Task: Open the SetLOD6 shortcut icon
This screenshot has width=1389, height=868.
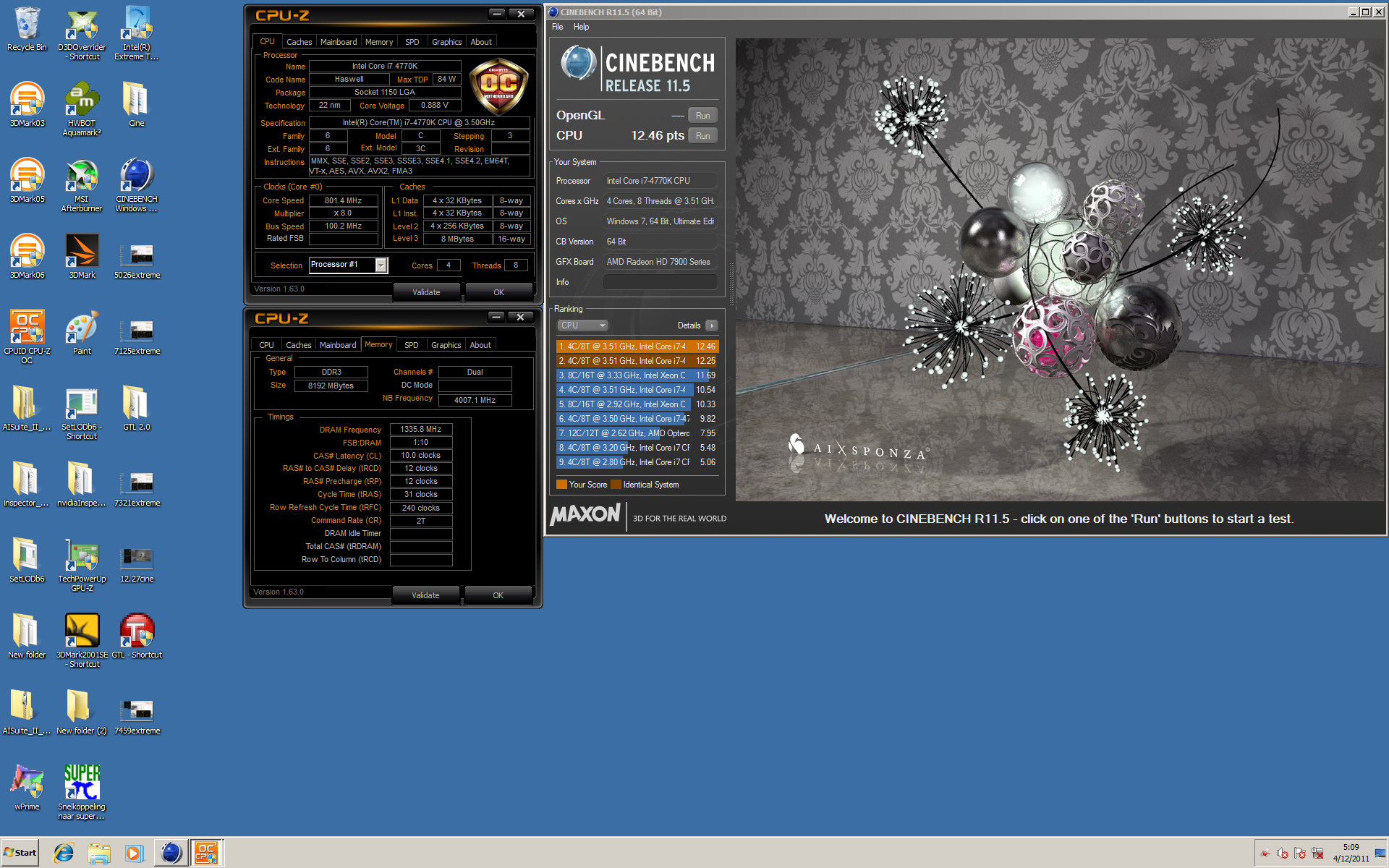Action: 82,412
